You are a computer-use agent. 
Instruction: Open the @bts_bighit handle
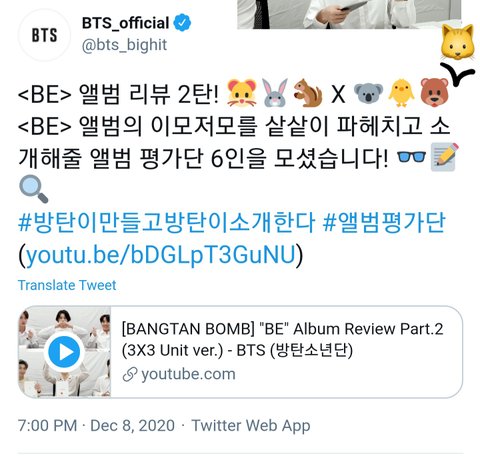[x=124, y=45]
